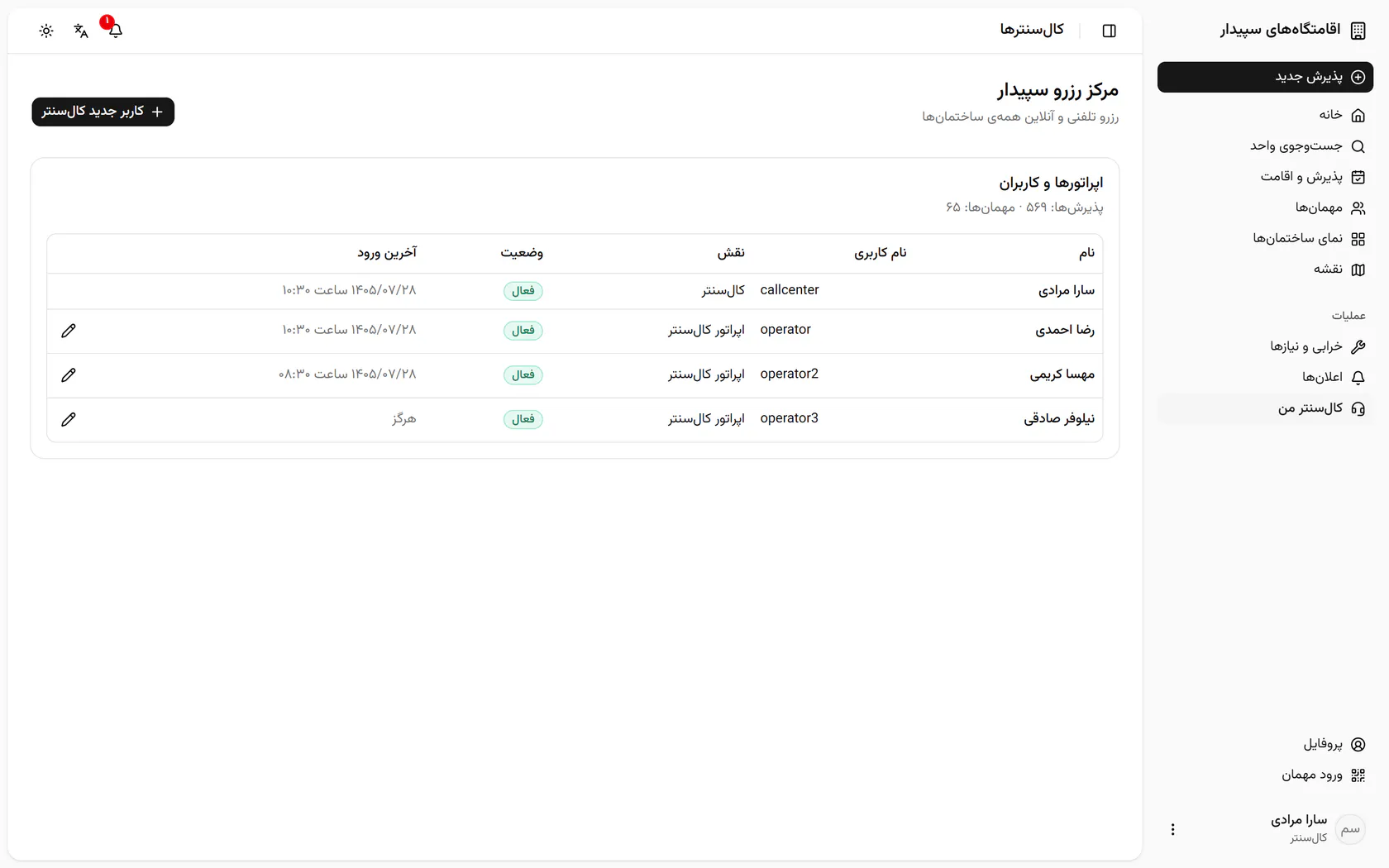Click the کال‌سنترها breadcrumb title
This screenshot has height=868, width=1389.
click(x=1032, y=30)
